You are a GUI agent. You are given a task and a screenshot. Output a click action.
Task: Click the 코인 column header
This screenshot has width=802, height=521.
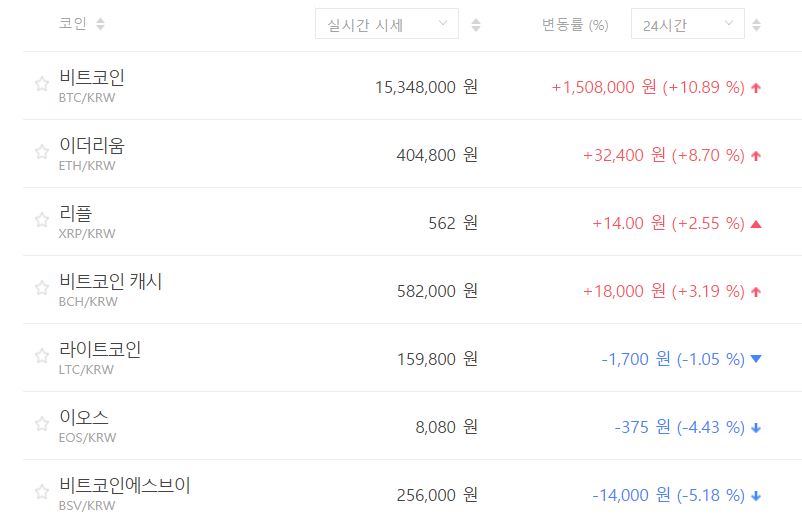(x=73, y=24)
